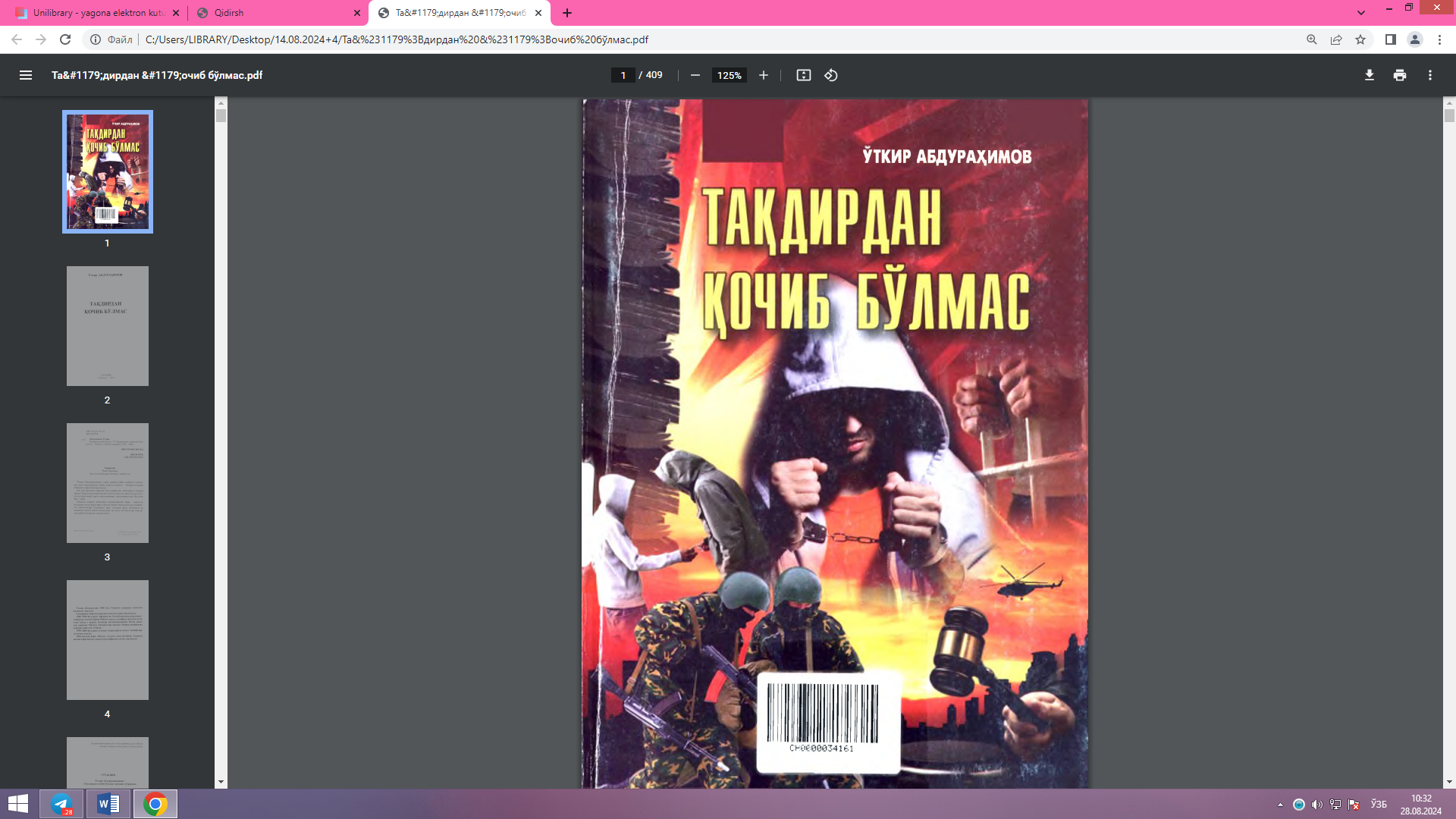Open Telegram from the taskbar
The image size is (1456, 819).
(x=61, y=804)
